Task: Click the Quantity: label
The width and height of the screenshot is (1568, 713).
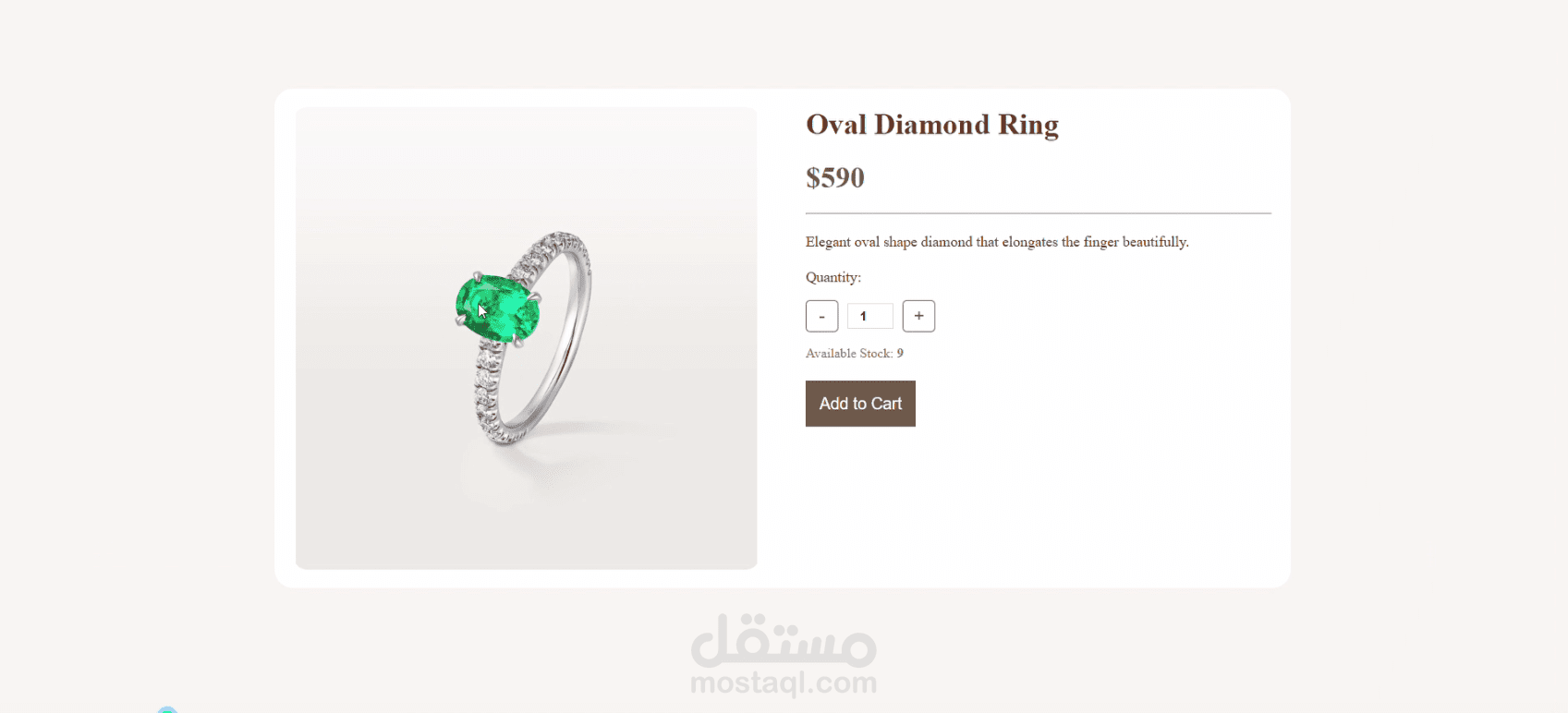Action: click(x=833, y=277)
